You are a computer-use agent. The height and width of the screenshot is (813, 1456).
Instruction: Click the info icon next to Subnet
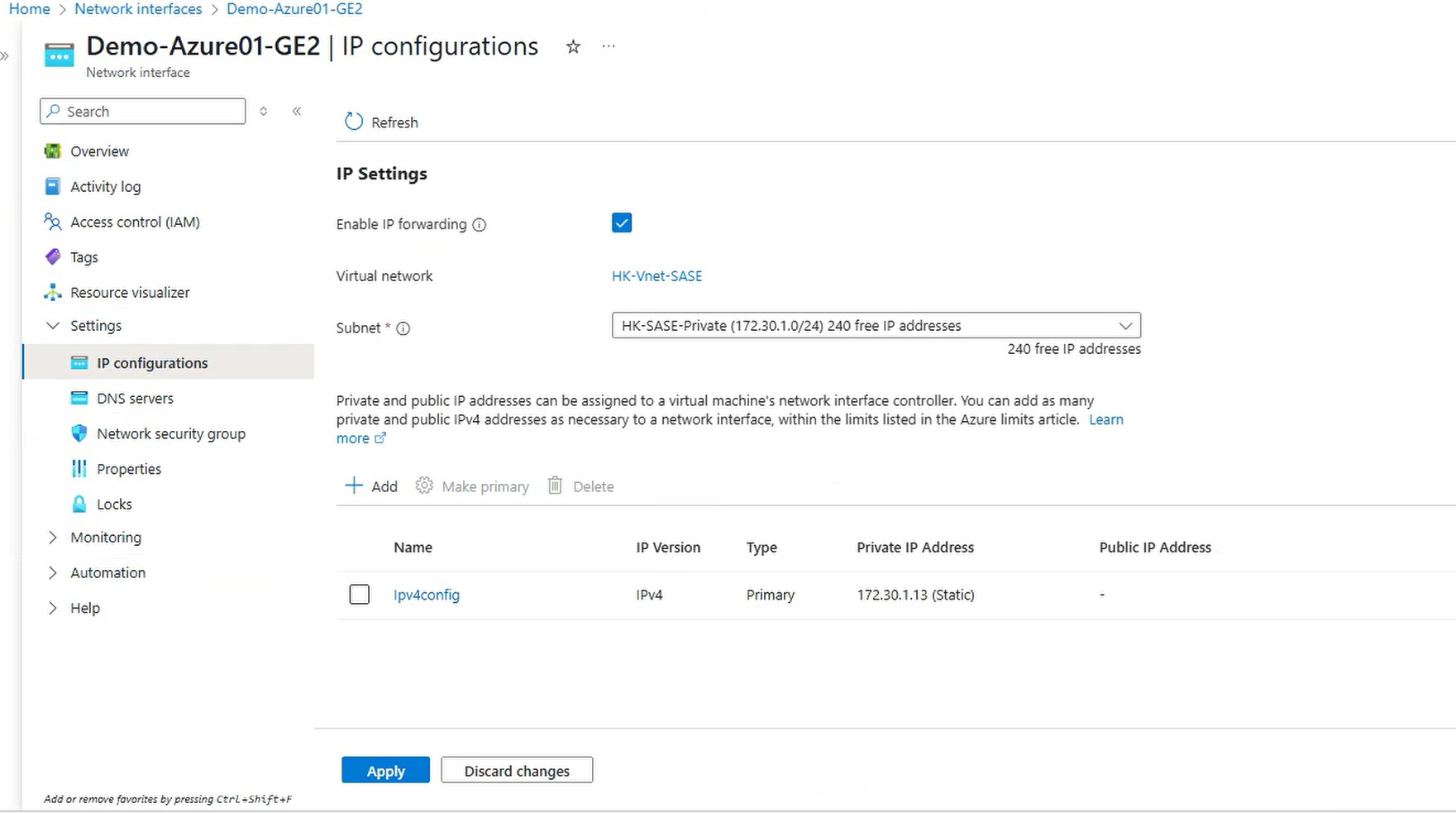[x=403, y=328]
